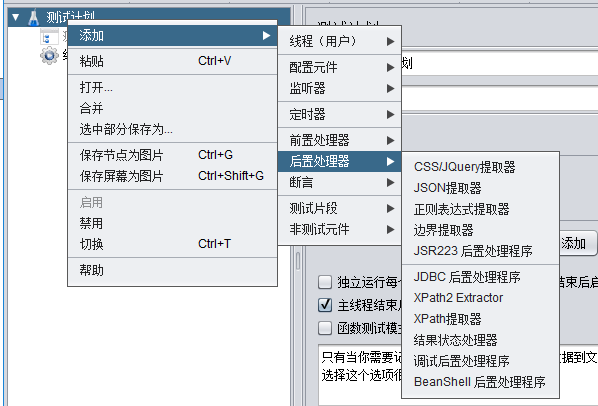598x406 pixels.
Task: Expand 非测试元件 submenu
Action: (339, 229)
